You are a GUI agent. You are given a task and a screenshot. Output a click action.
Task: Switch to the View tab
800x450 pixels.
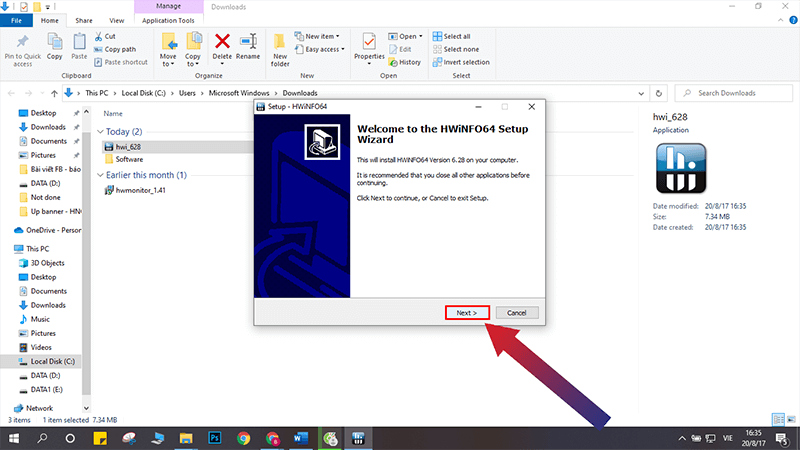116,20
